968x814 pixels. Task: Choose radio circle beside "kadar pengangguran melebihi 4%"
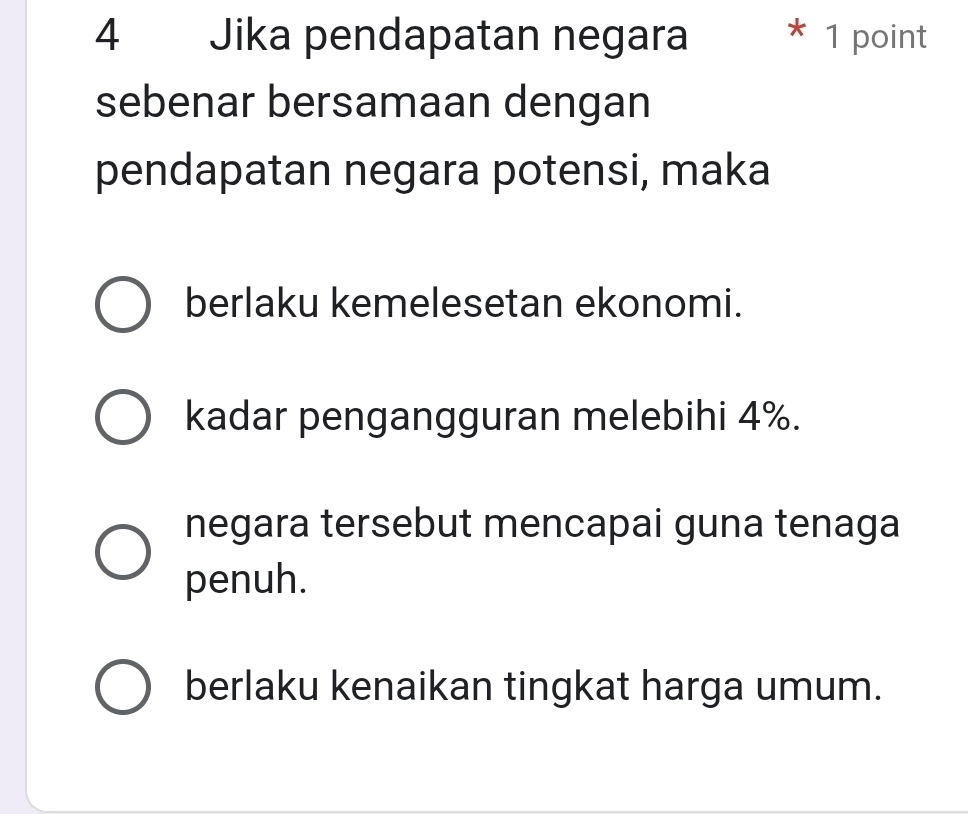[x=125, y=417]
